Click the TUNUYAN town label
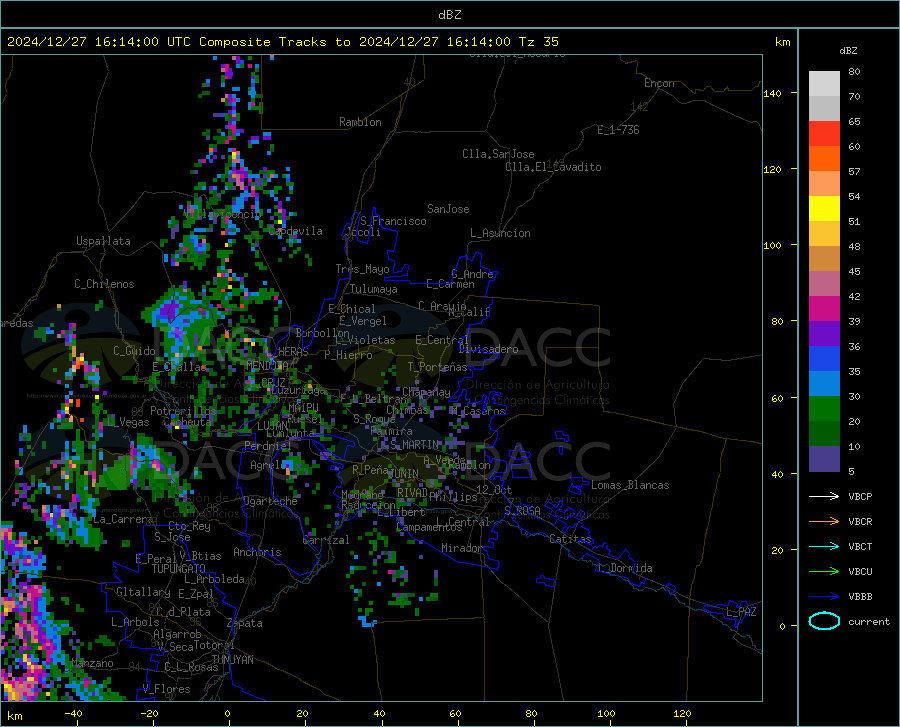The height and width of the screenshot is (727, 900). tap(232, 659)
